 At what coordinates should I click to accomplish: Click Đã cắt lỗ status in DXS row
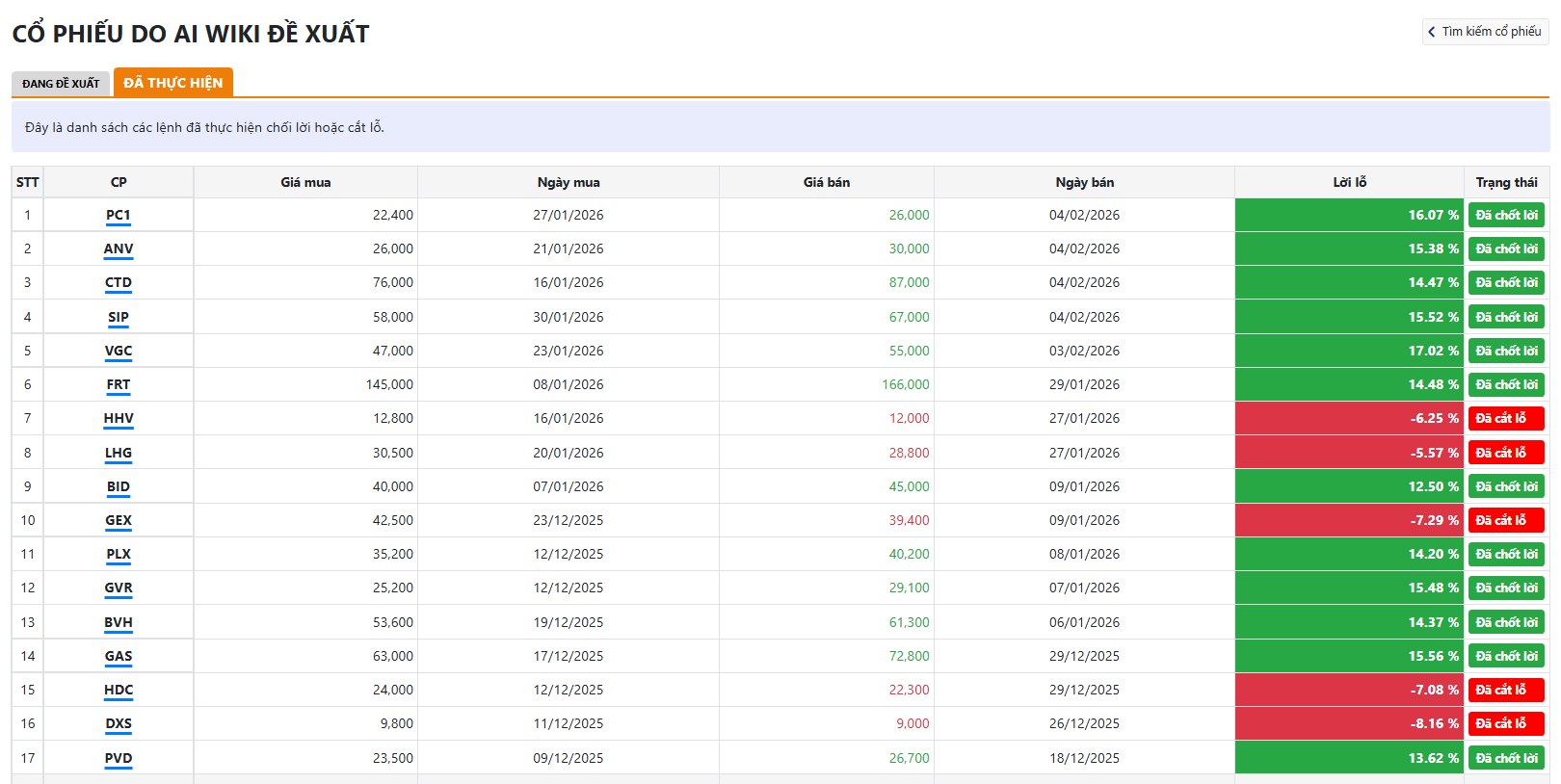(x=1506, y=723)
